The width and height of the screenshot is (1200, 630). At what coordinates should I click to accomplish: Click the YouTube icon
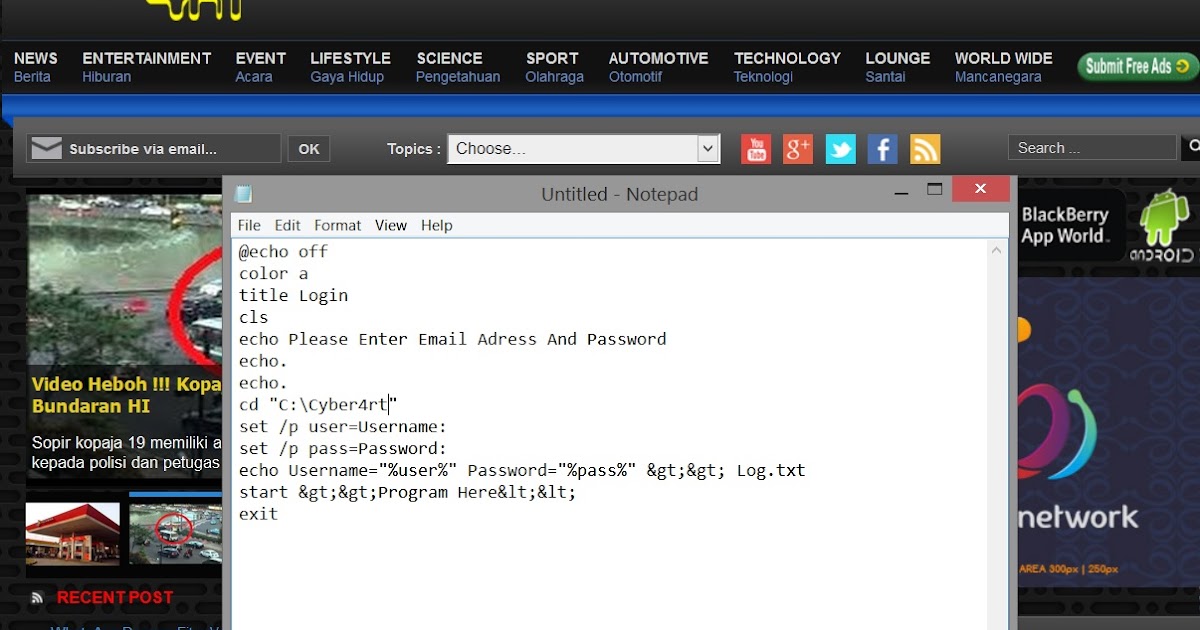[x=755, y=148]
